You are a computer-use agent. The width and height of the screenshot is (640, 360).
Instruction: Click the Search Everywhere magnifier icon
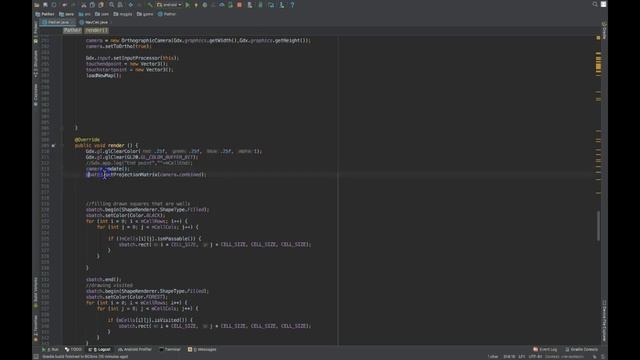595,4
